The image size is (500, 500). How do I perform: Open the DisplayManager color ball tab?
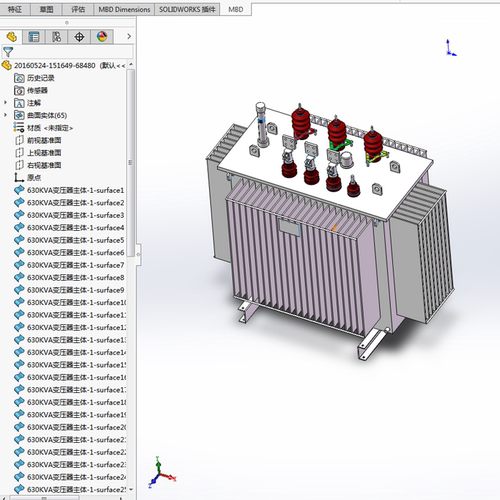click(x=102, y=37)
